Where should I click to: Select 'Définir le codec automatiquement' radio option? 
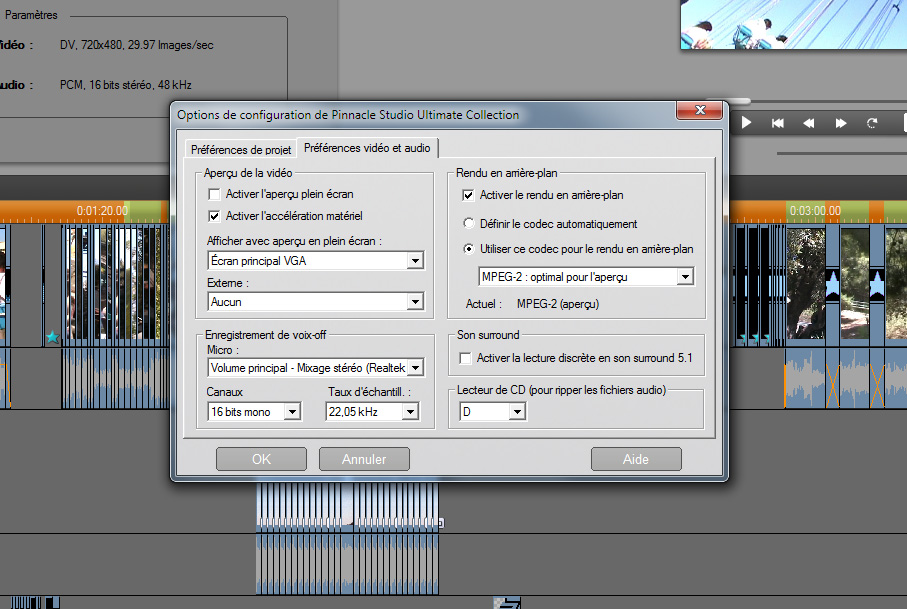469,223
